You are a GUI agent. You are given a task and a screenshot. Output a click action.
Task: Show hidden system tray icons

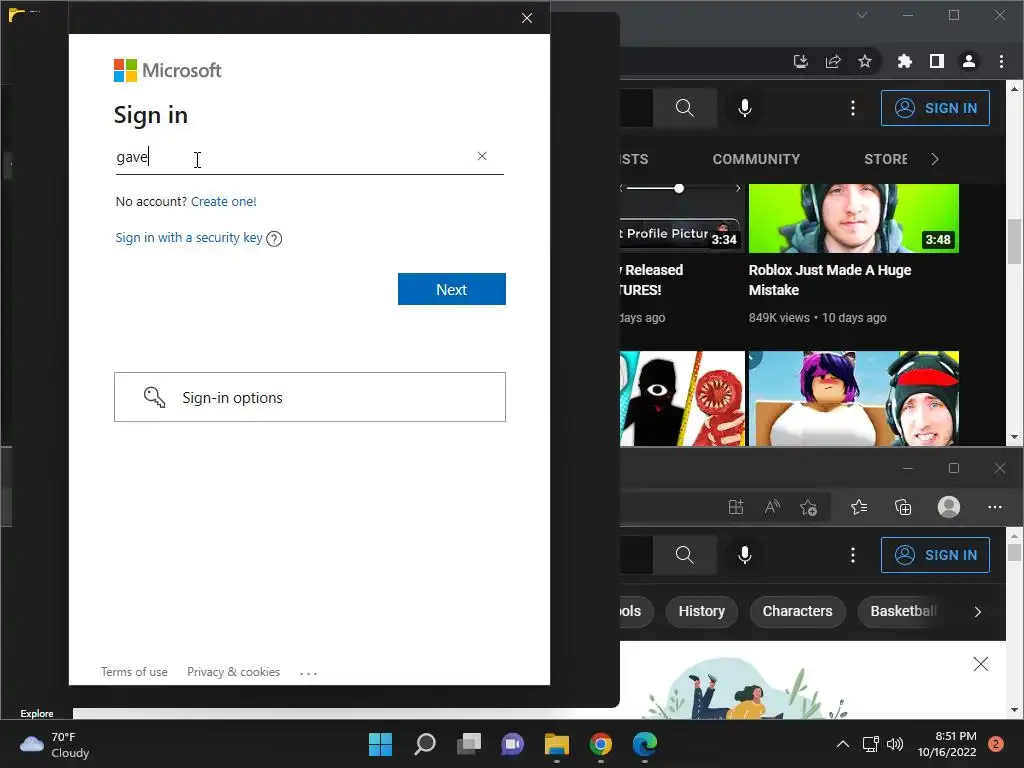pyautogui.click(x=843, y=744)
